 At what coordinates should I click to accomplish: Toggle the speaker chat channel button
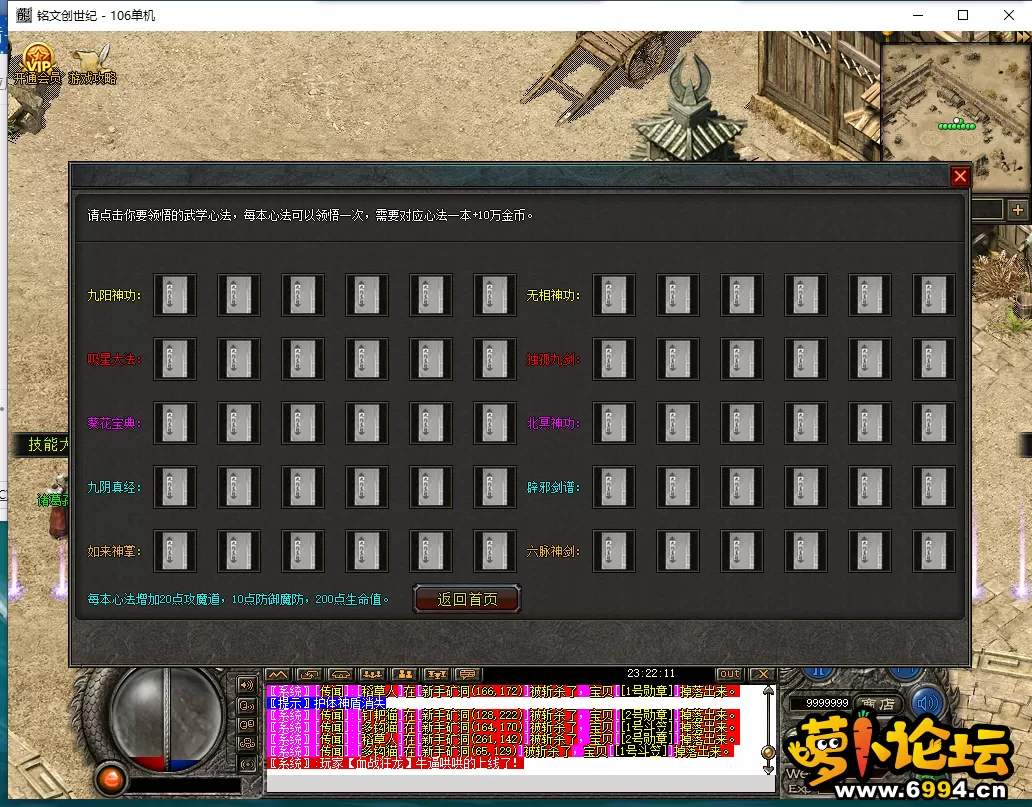247,685
